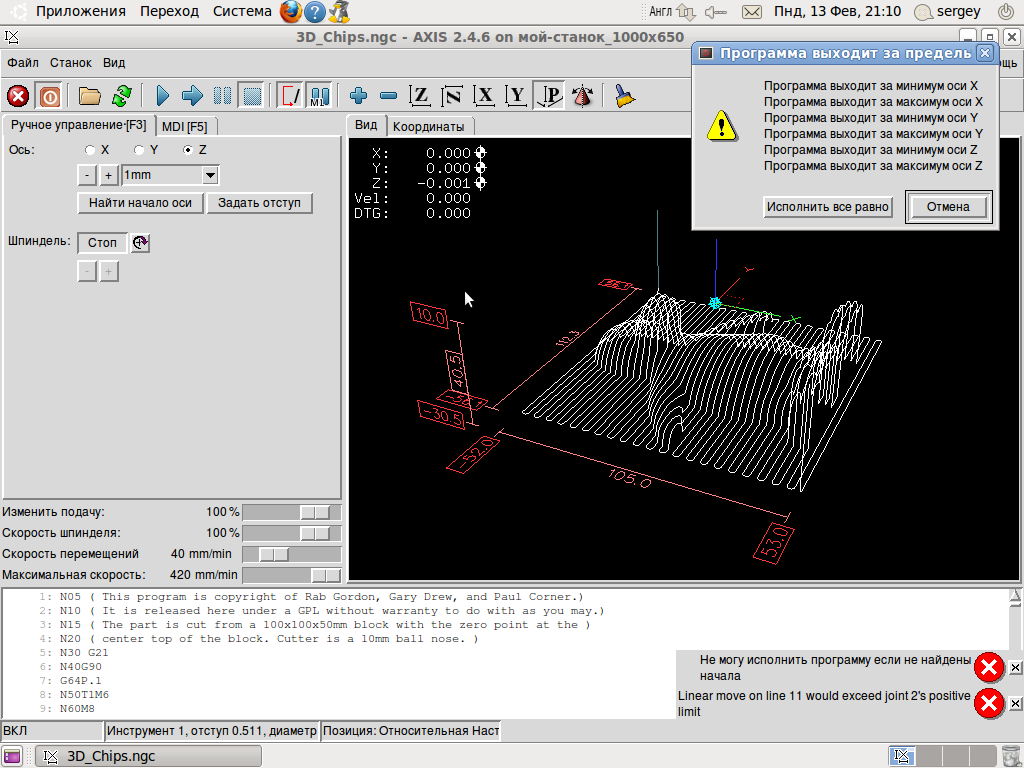Select perspective view P icon
1024x768 pixels.
549,96
